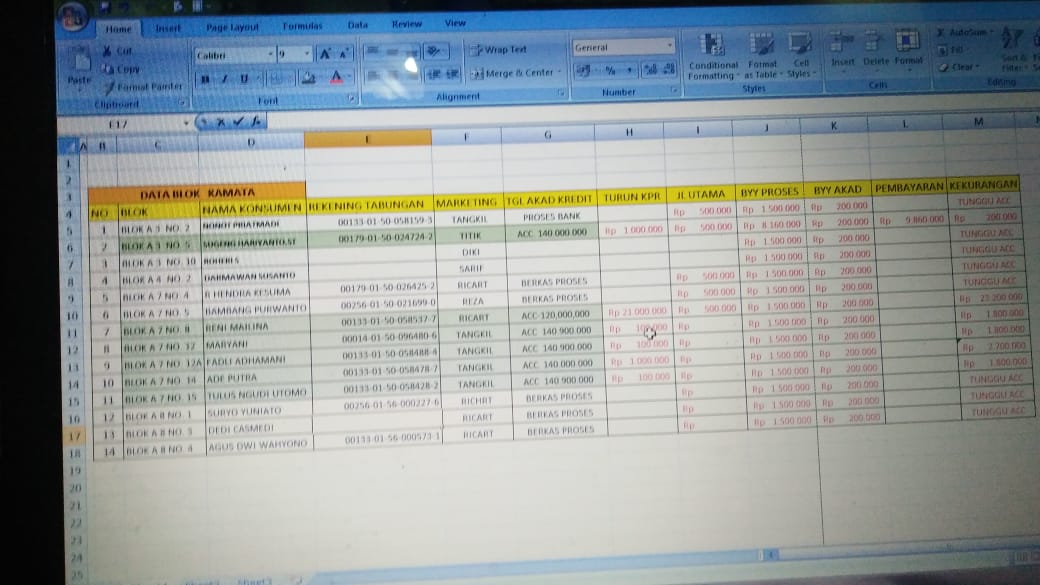1040x585 pixels.
Task: Open the Merge & Center dropdown arrow
Action: (x=559, y=72)
